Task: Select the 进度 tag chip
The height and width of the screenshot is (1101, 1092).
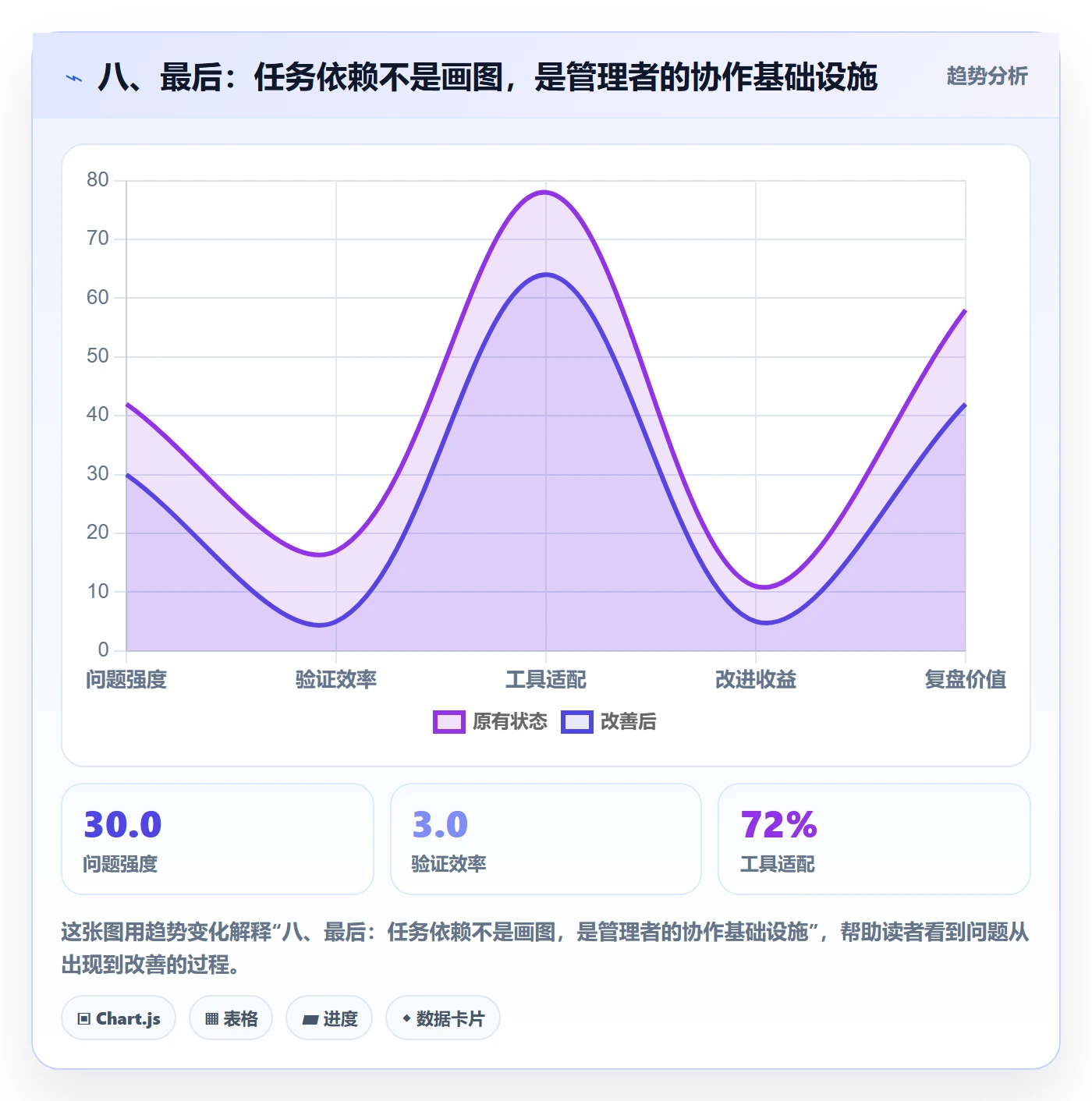Action: click(x=329, y=1018)
